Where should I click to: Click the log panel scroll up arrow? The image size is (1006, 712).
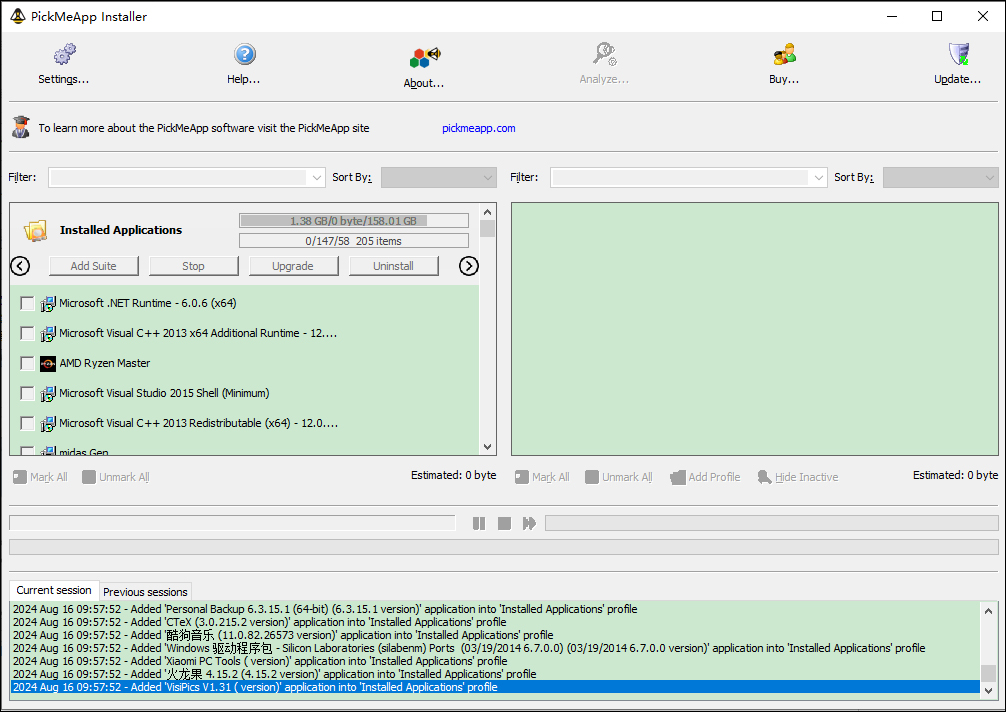(x=989, y=611)
